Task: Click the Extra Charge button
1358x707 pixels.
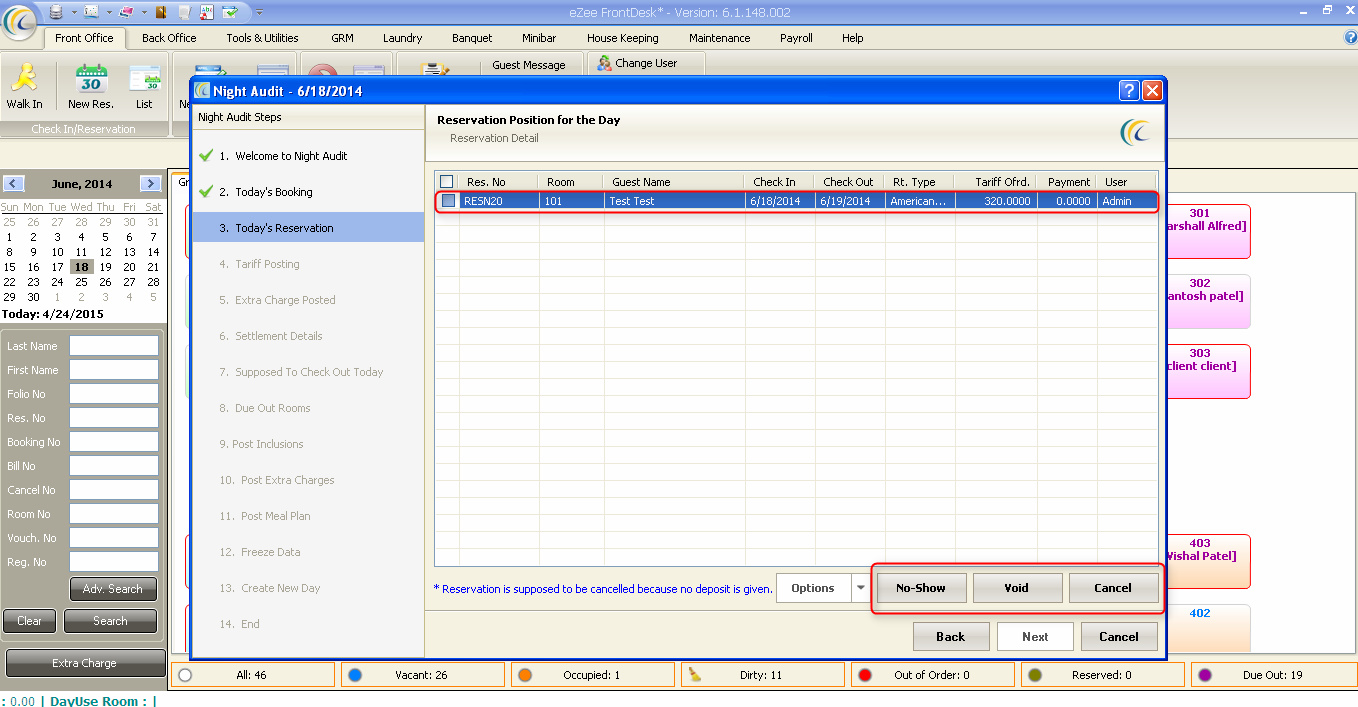Action: (x=85, y=663)
